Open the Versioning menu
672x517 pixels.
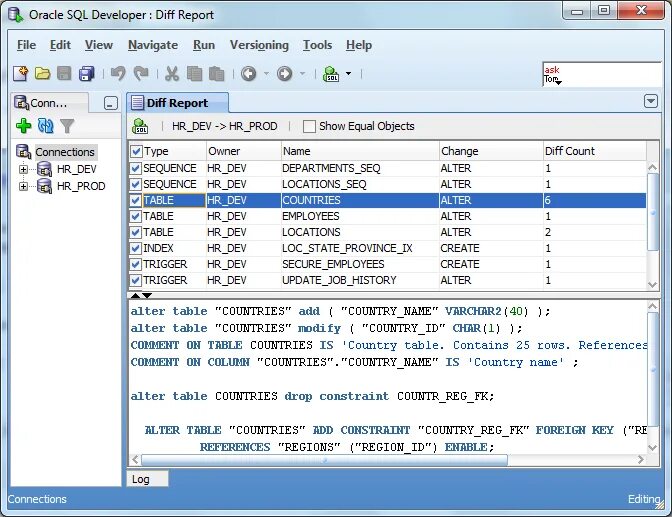[x=259, y=45]
